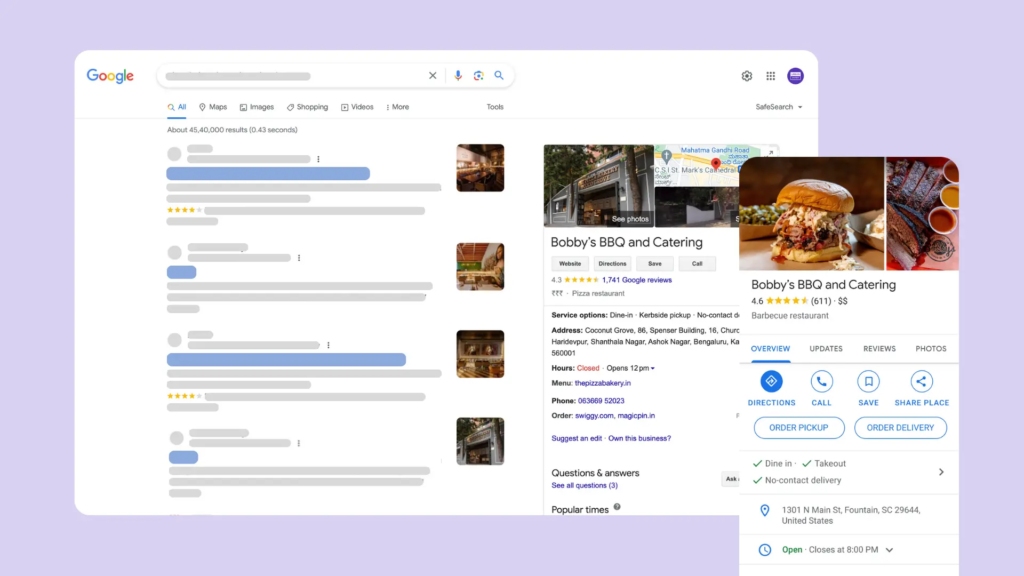Click the Save bookmark icon
1024x576 pixels.
[868, 381]
